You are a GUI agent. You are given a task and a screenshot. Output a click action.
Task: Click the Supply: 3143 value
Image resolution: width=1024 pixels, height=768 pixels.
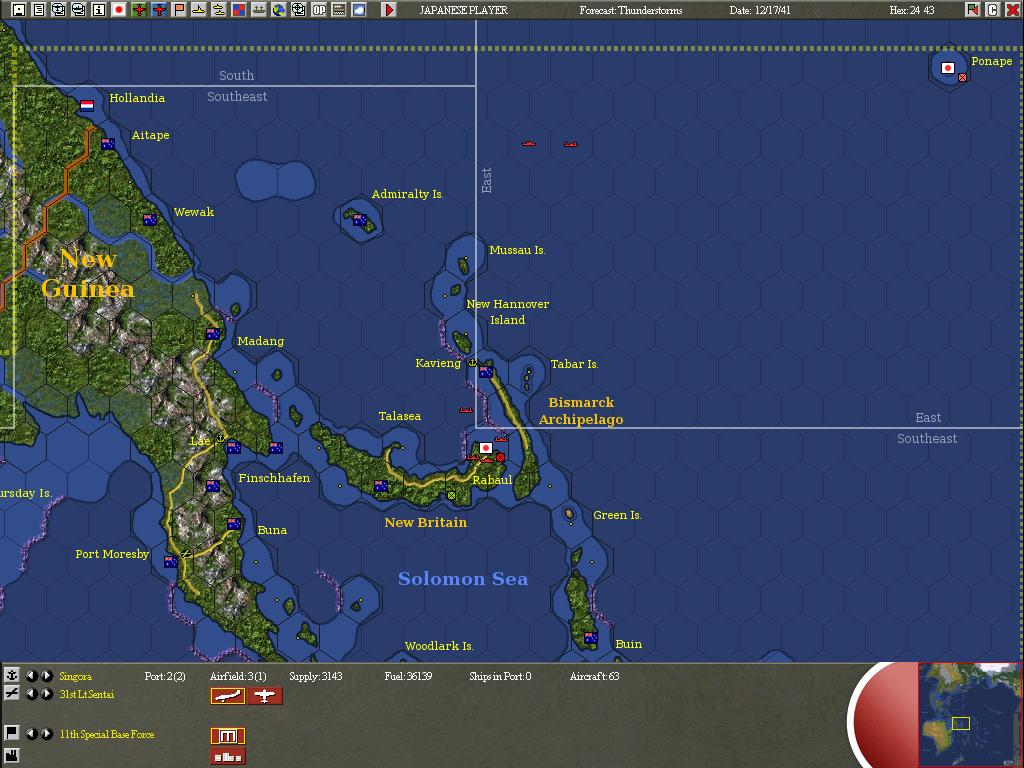click(315, 676)
